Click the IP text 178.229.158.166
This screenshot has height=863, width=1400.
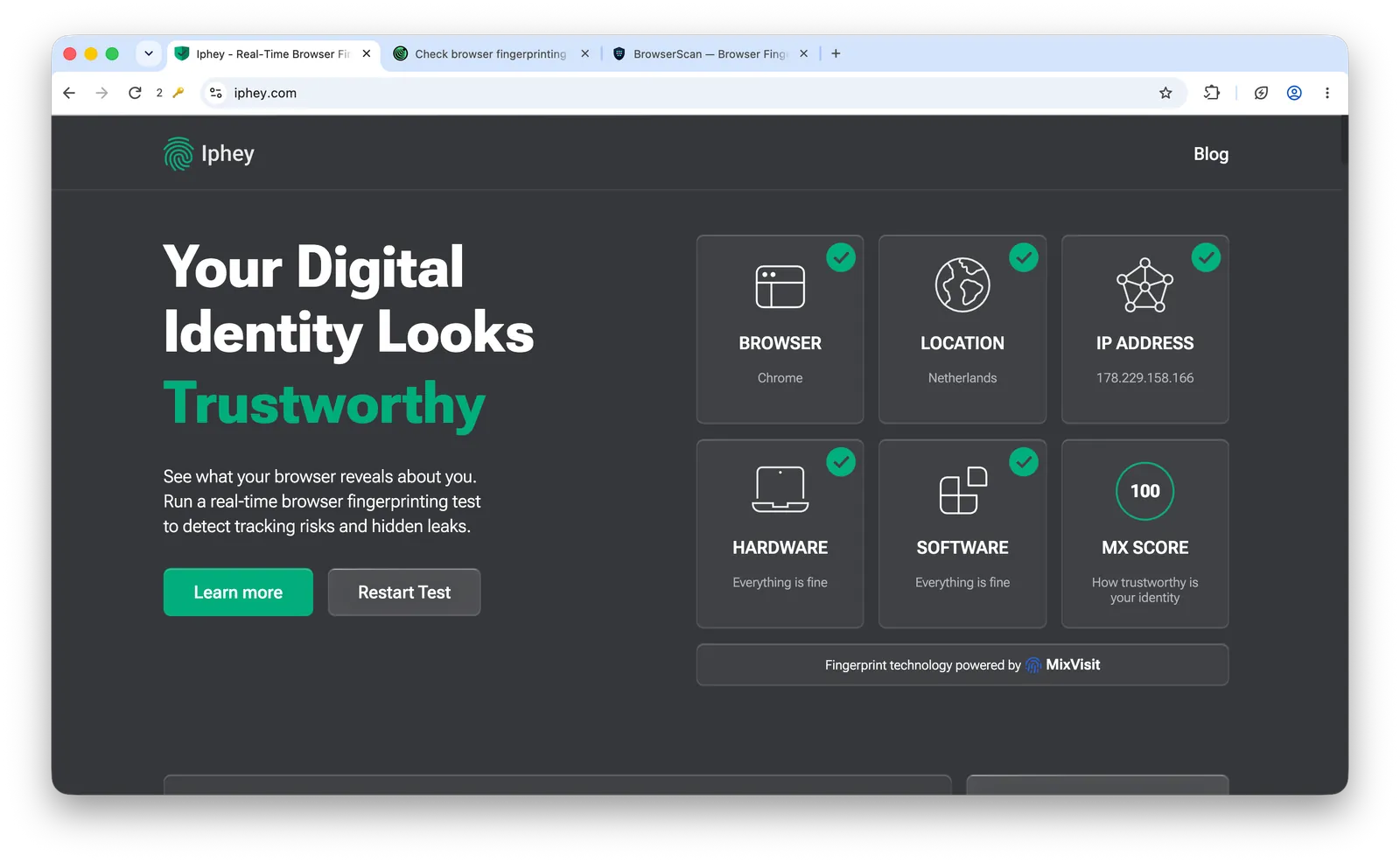click(x=1144, y=378)
